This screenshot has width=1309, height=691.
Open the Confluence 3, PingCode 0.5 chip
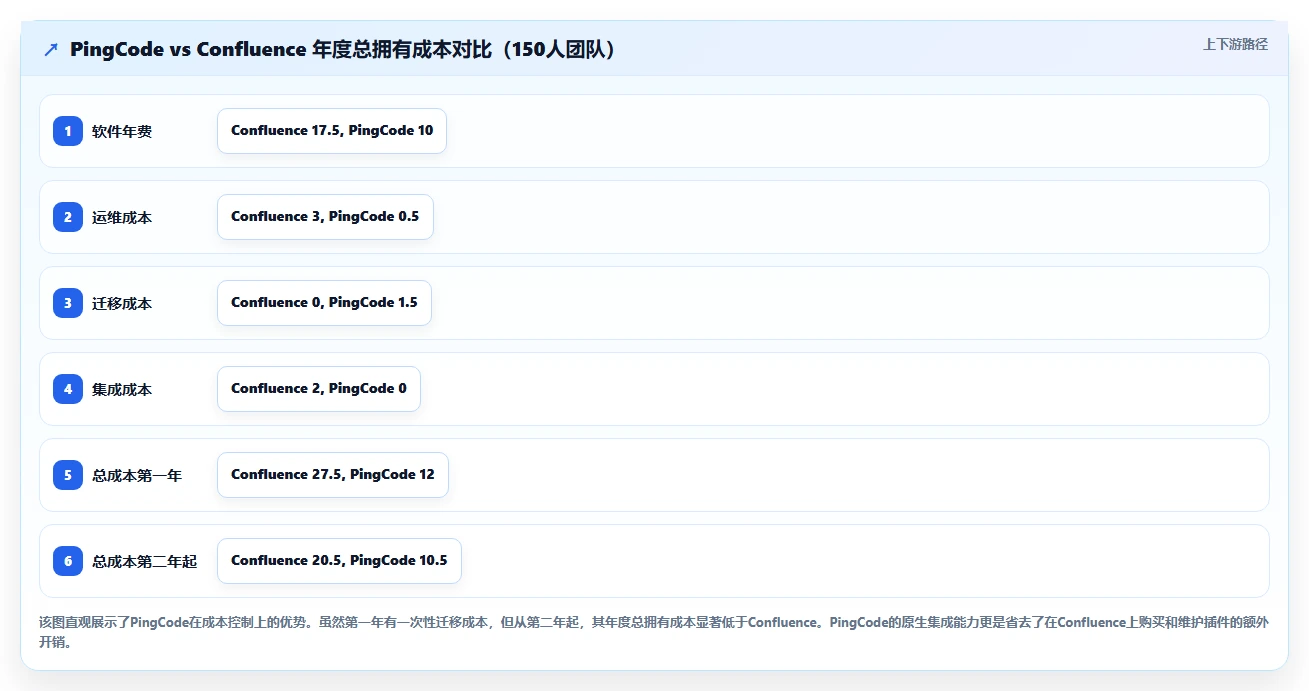tap(325, 217)
